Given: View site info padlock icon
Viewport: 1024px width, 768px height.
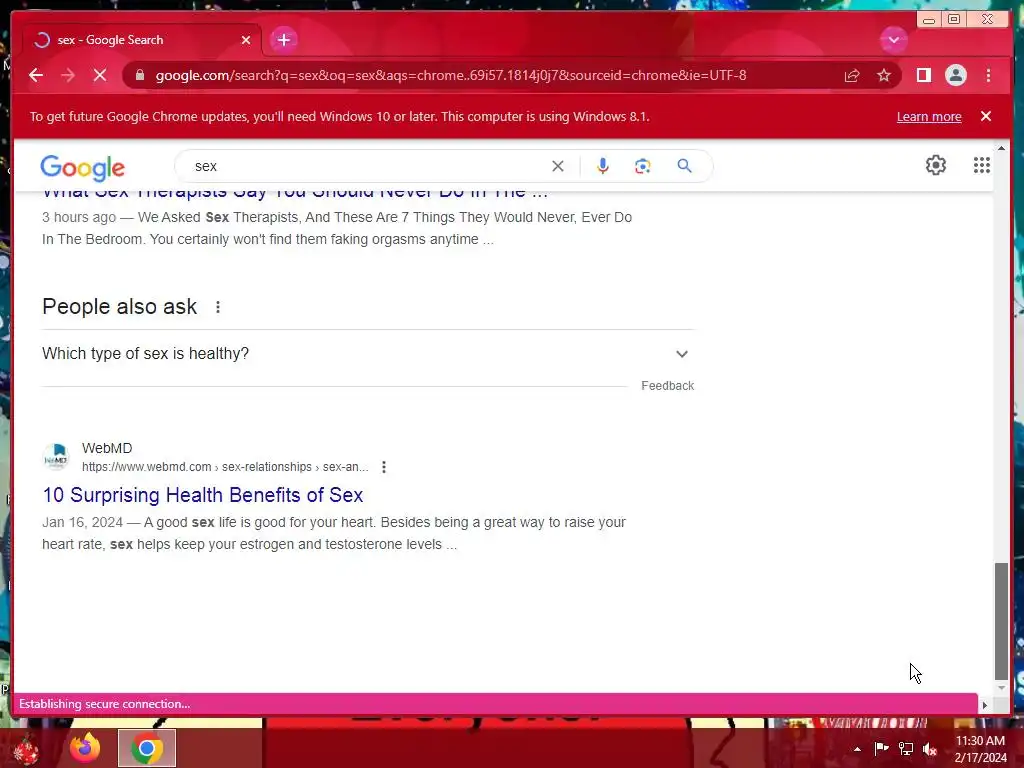Looking at the screenshot, I should coord(139,75).
